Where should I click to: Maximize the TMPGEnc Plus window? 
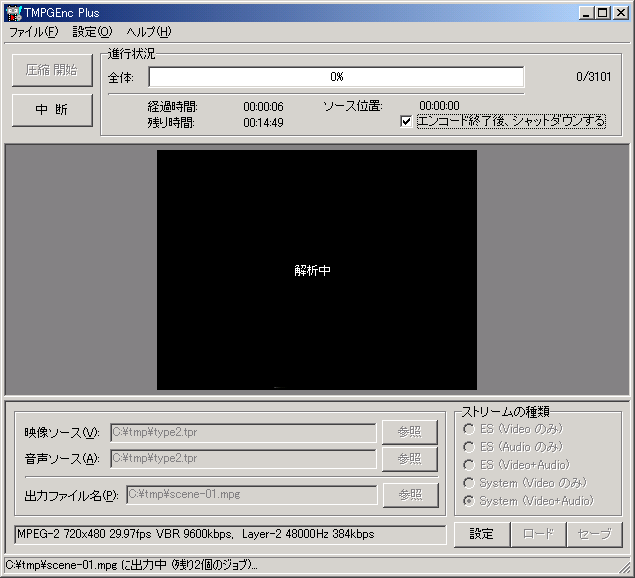tap(602, 13)
